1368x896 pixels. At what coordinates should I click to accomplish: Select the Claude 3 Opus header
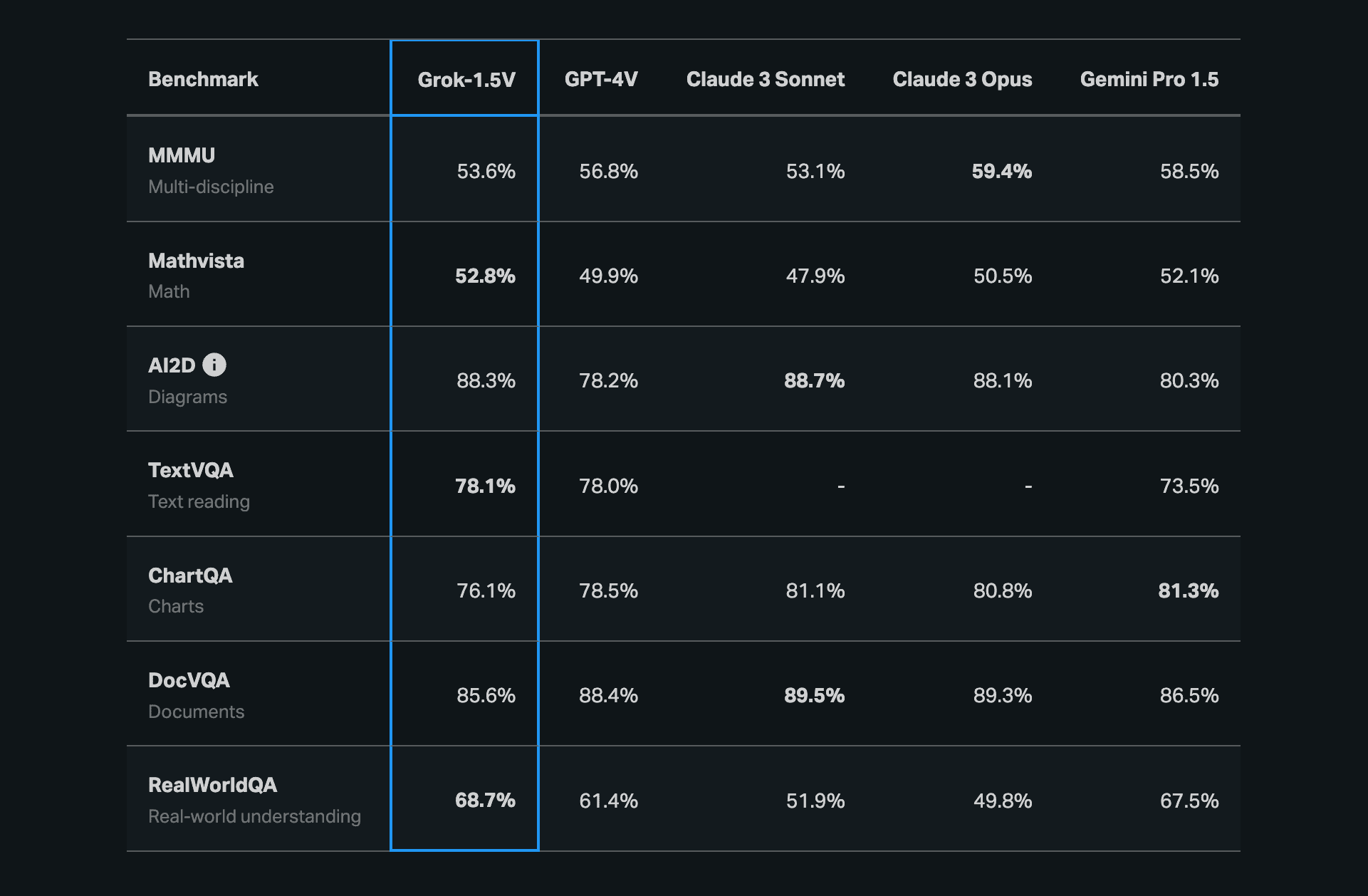pyautogui.click(x=961, y=79)
